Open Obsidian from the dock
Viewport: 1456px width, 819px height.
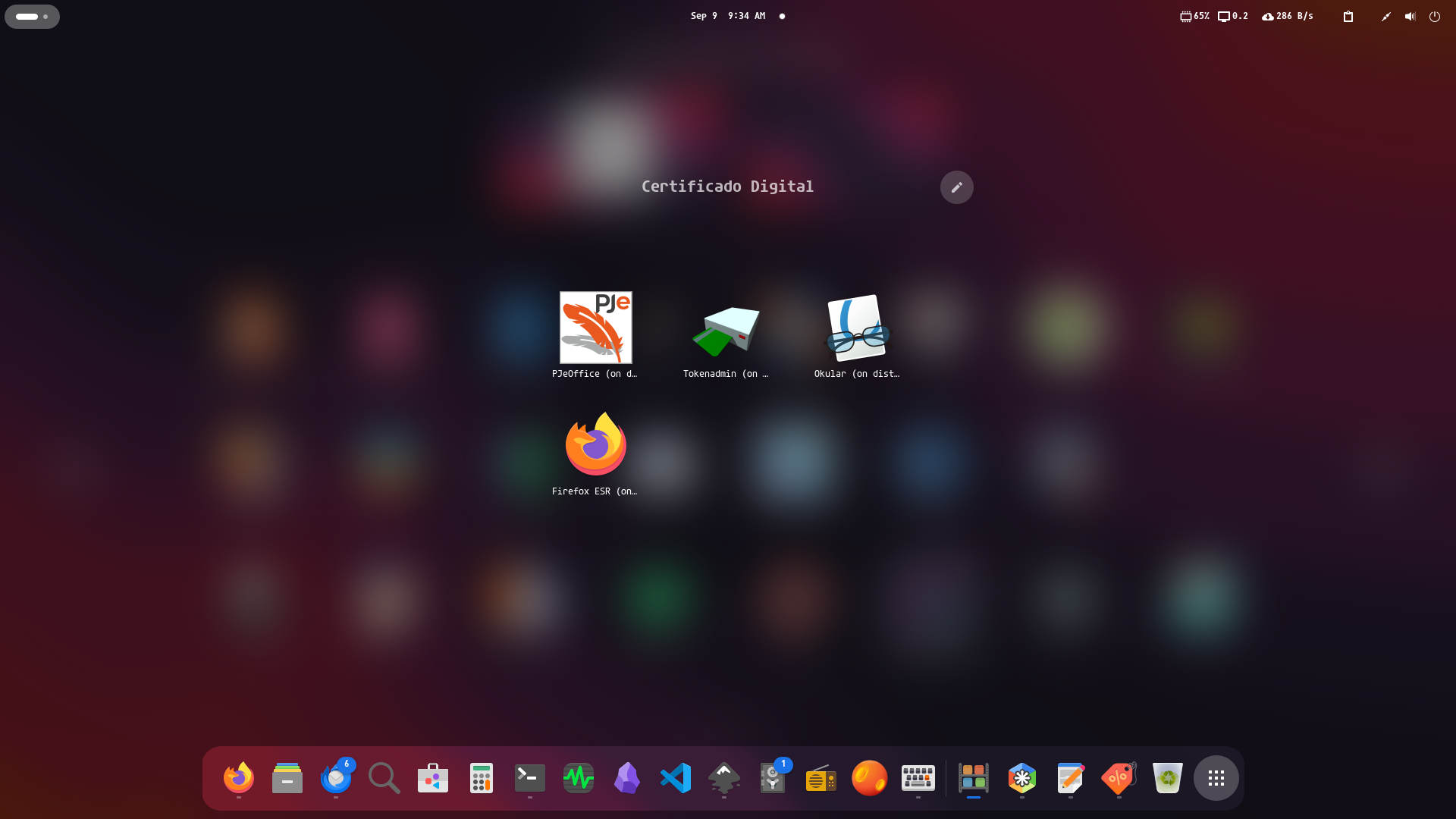click(x=626, y=778)
